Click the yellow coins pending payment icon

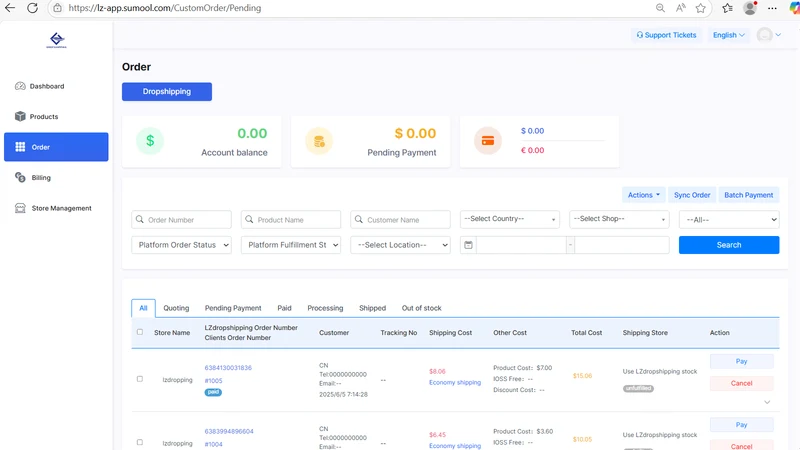coord(319,141)
